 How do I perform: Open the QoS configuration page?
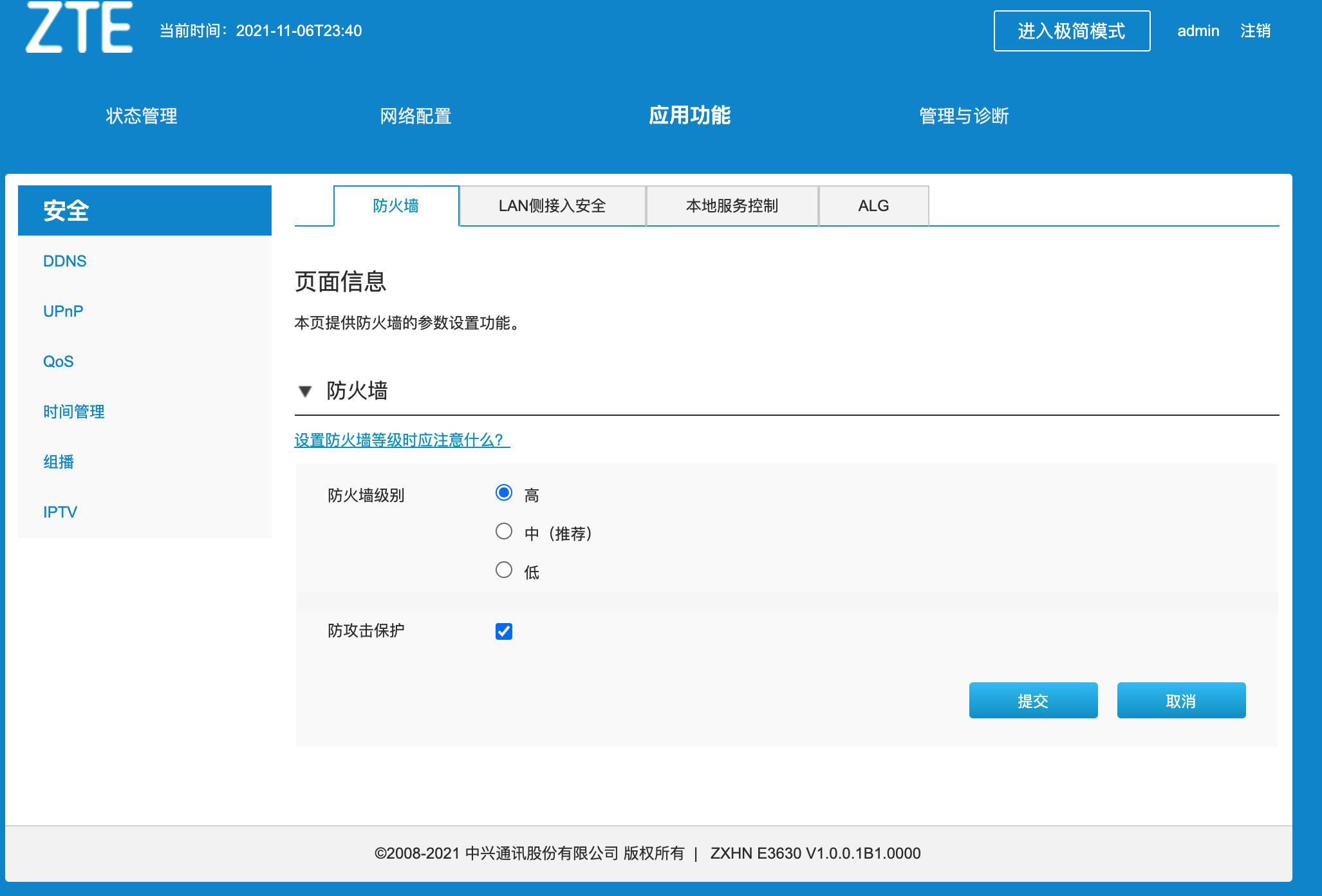pyautogui.click(x=58, y=361)
